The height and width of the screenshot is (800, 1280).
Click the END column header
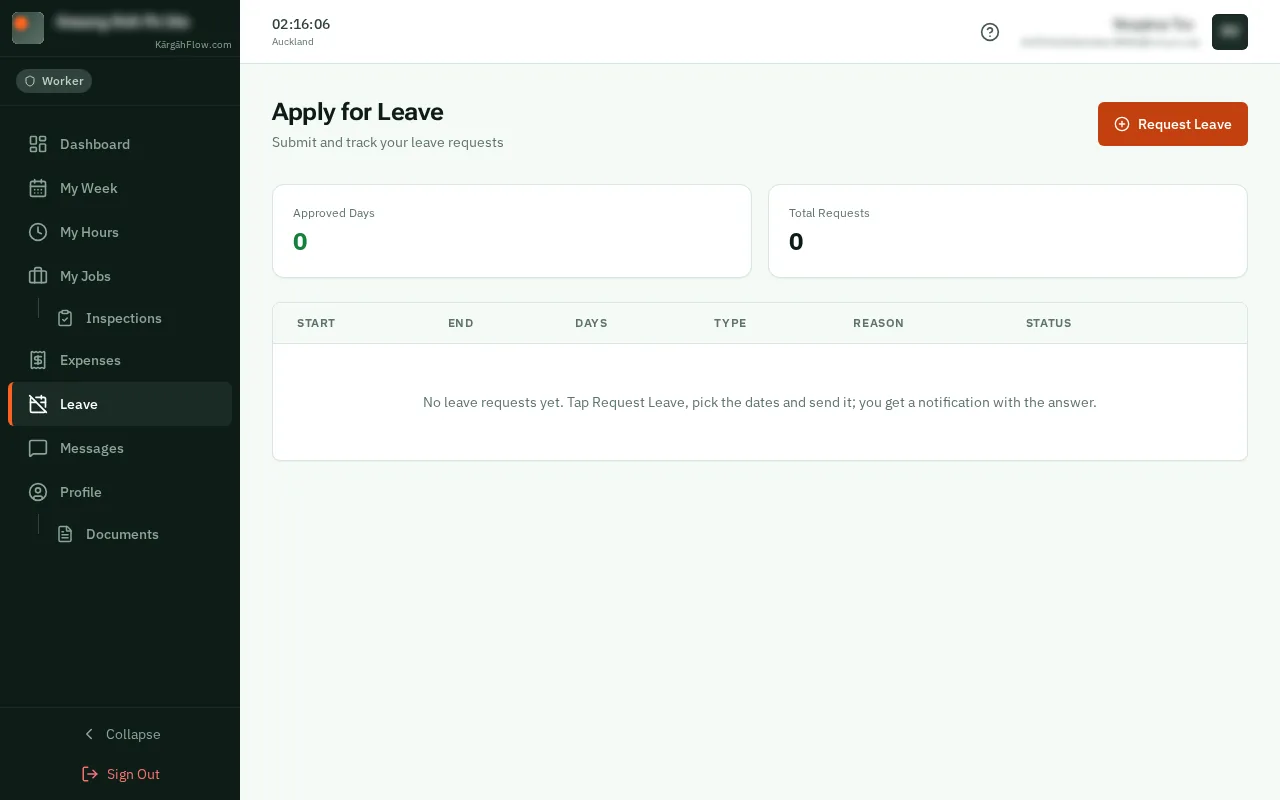[461, 323]
